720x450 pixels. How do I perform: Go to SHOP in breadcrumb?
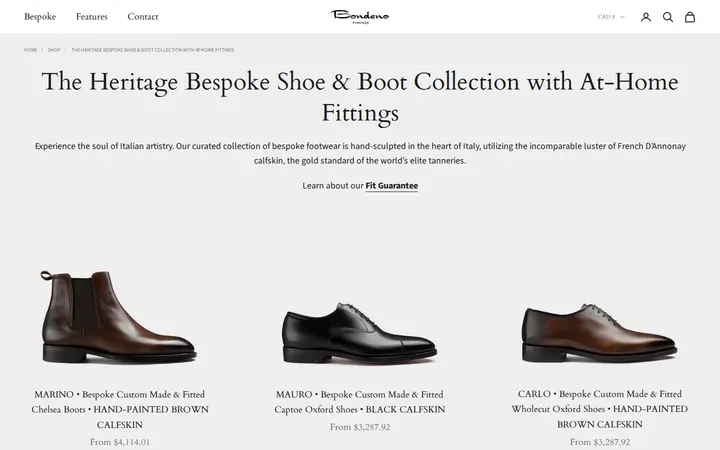tap(54, 50)
